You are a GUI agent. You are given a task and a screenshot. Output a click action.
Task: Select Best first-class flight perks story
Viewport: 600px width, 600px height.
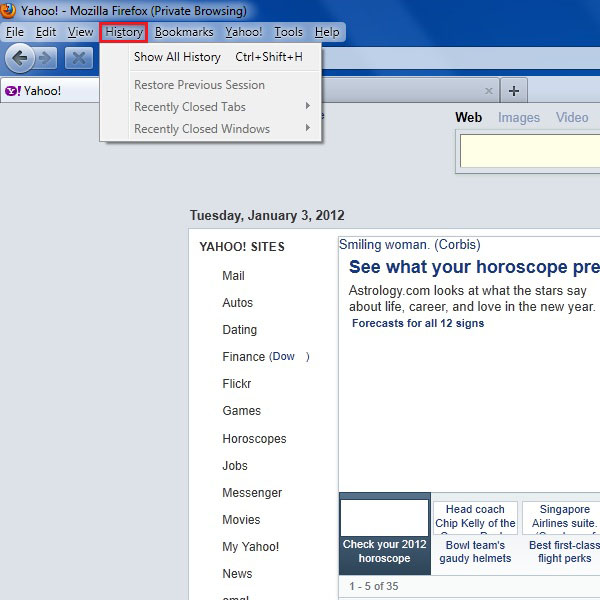[x=564, y=551]
